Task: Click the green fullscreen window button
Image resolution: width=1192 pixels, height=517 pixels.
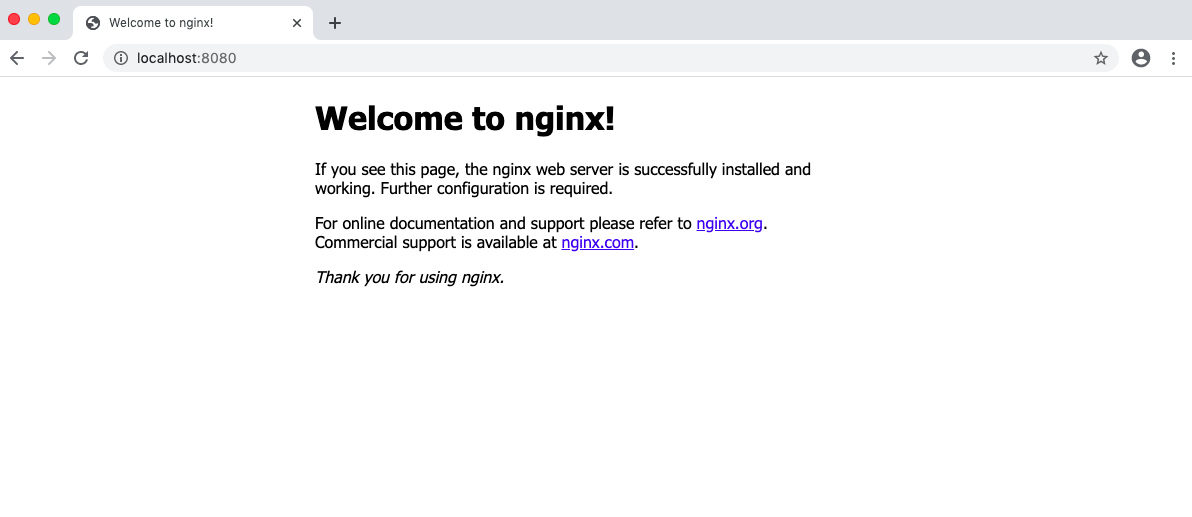Action: tap(54, 19)
